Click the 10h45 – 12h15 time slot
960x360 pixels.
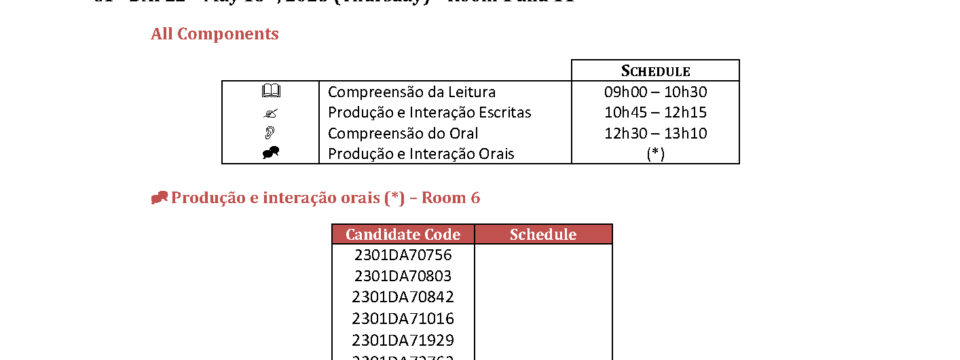[655, 113]
